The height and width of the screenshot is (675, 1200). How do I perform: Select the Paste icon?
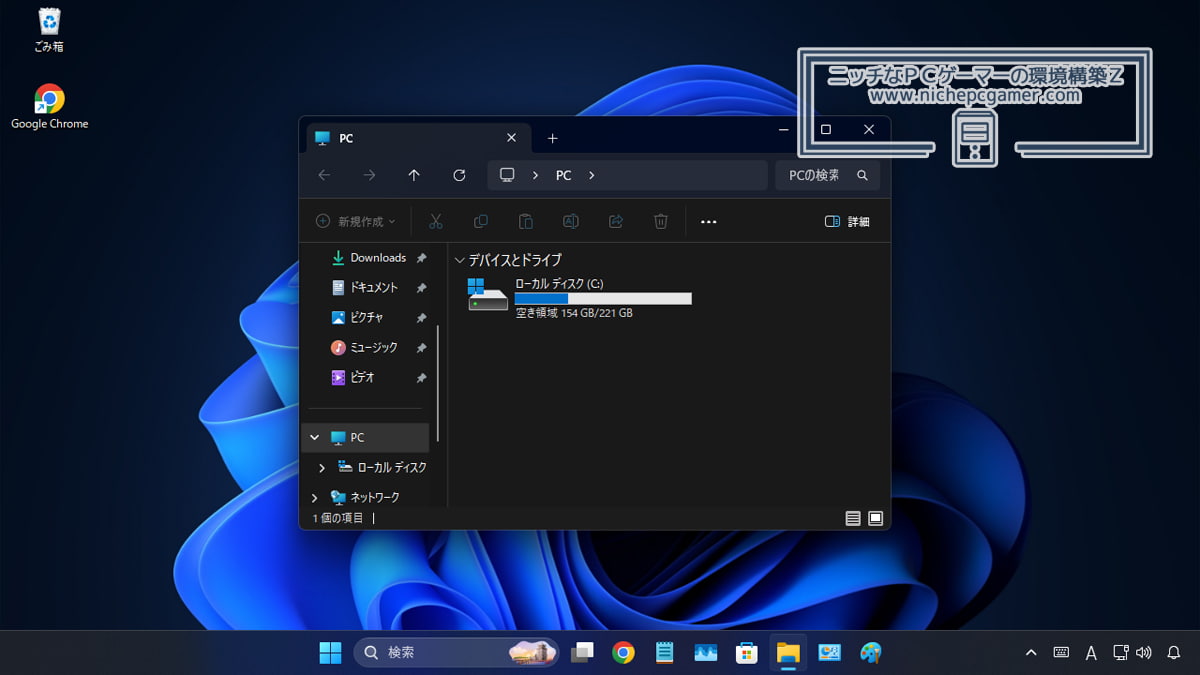(x=525, y=221)
